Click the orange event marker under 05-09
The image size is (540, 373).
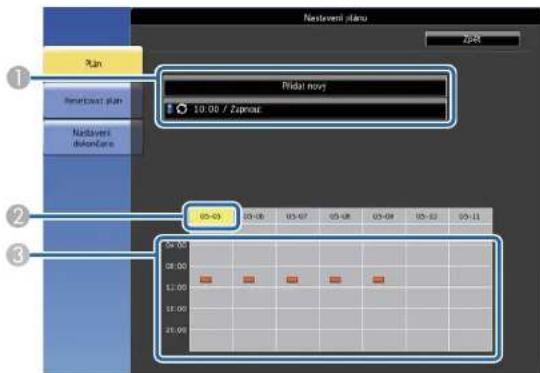378,279
